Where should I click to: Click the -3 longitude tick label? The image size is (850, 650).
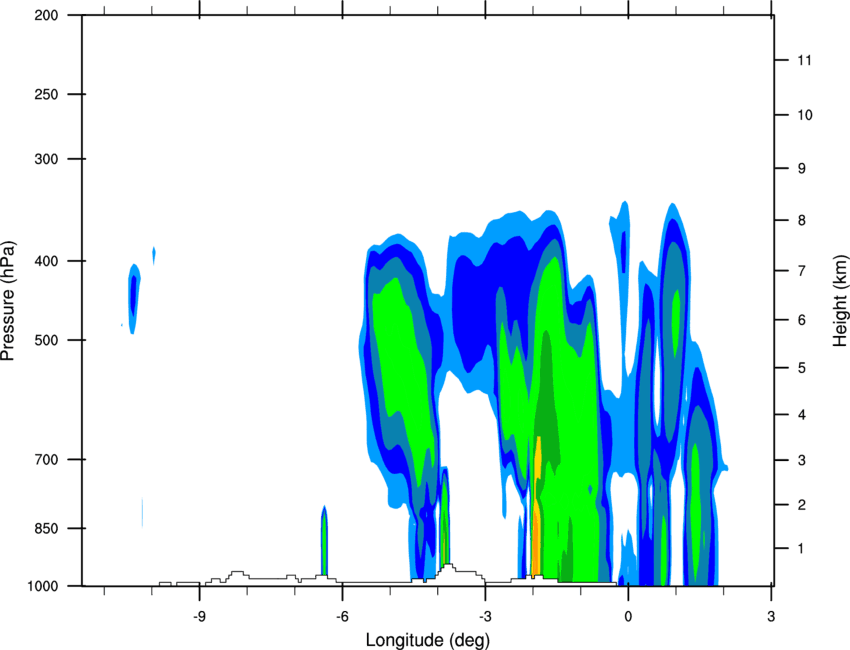485,617
